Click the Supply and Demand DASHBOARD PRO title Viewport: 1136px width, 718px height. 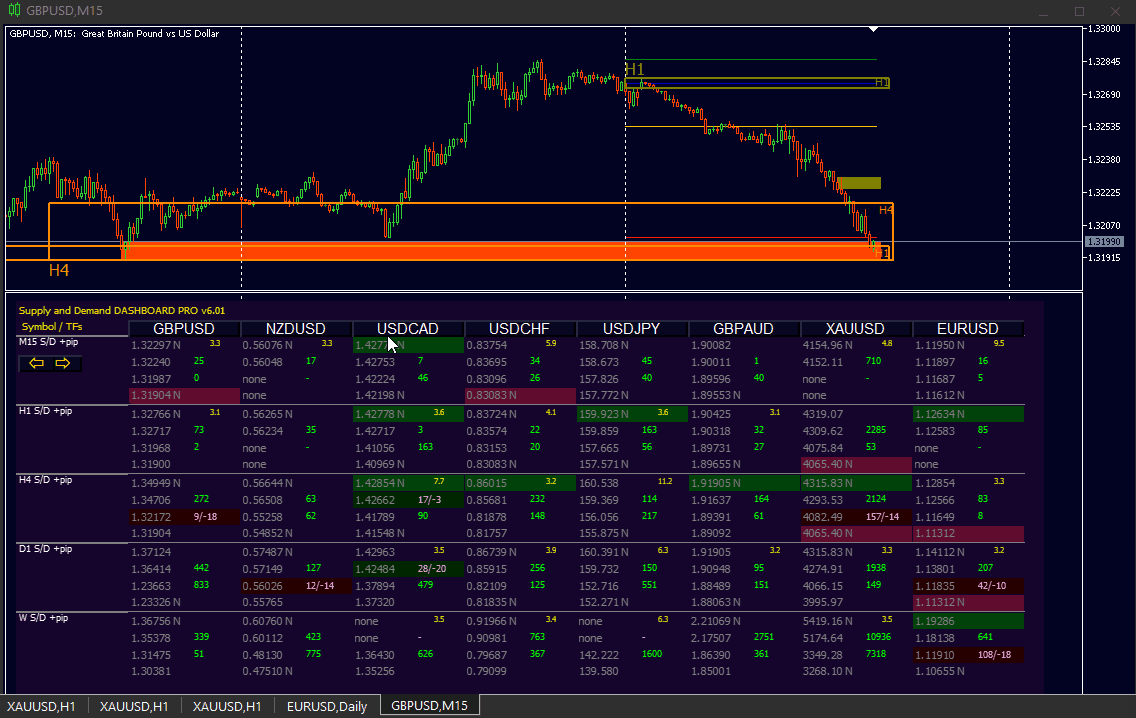coord(122,311)
